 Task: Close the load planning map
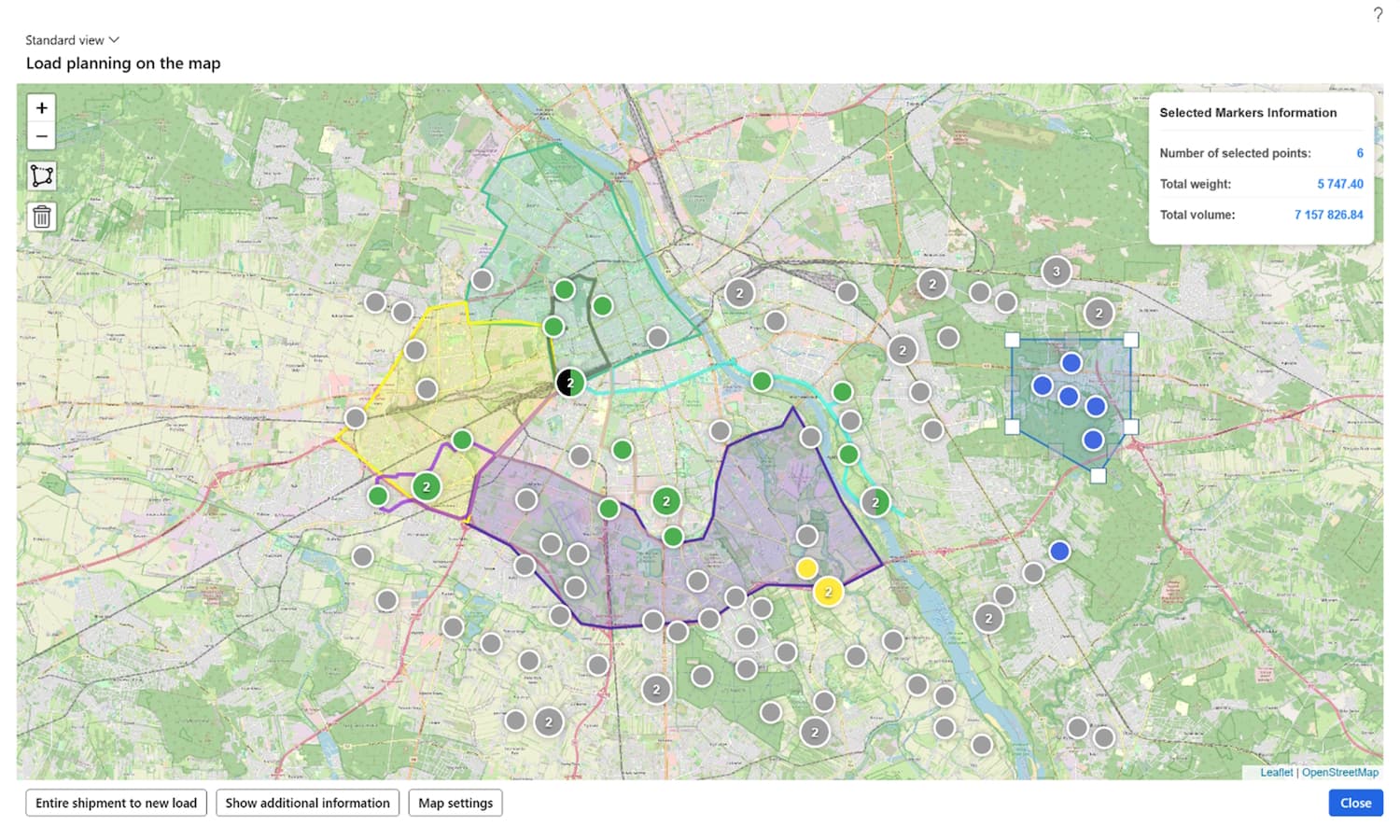(x=1355, y=803)
